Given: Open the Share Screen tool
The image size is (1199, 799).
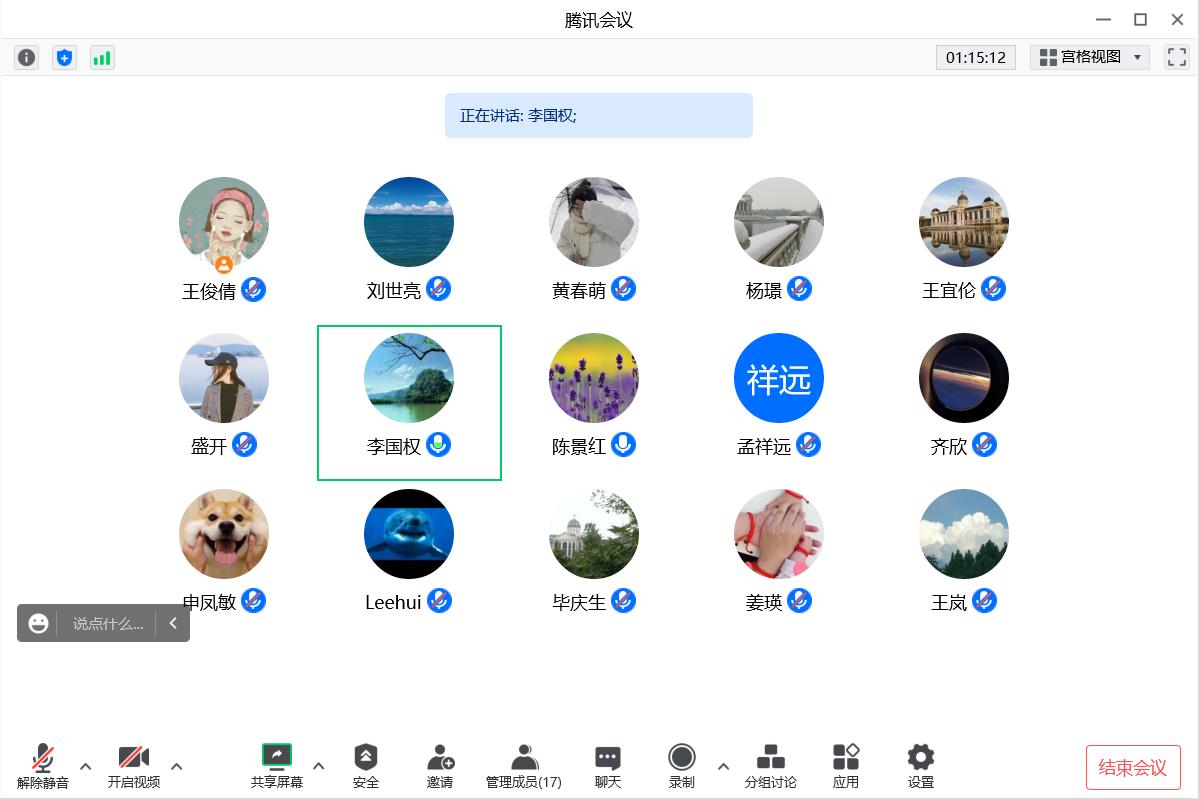Looking at the screenshot, I should coord(277,766).
